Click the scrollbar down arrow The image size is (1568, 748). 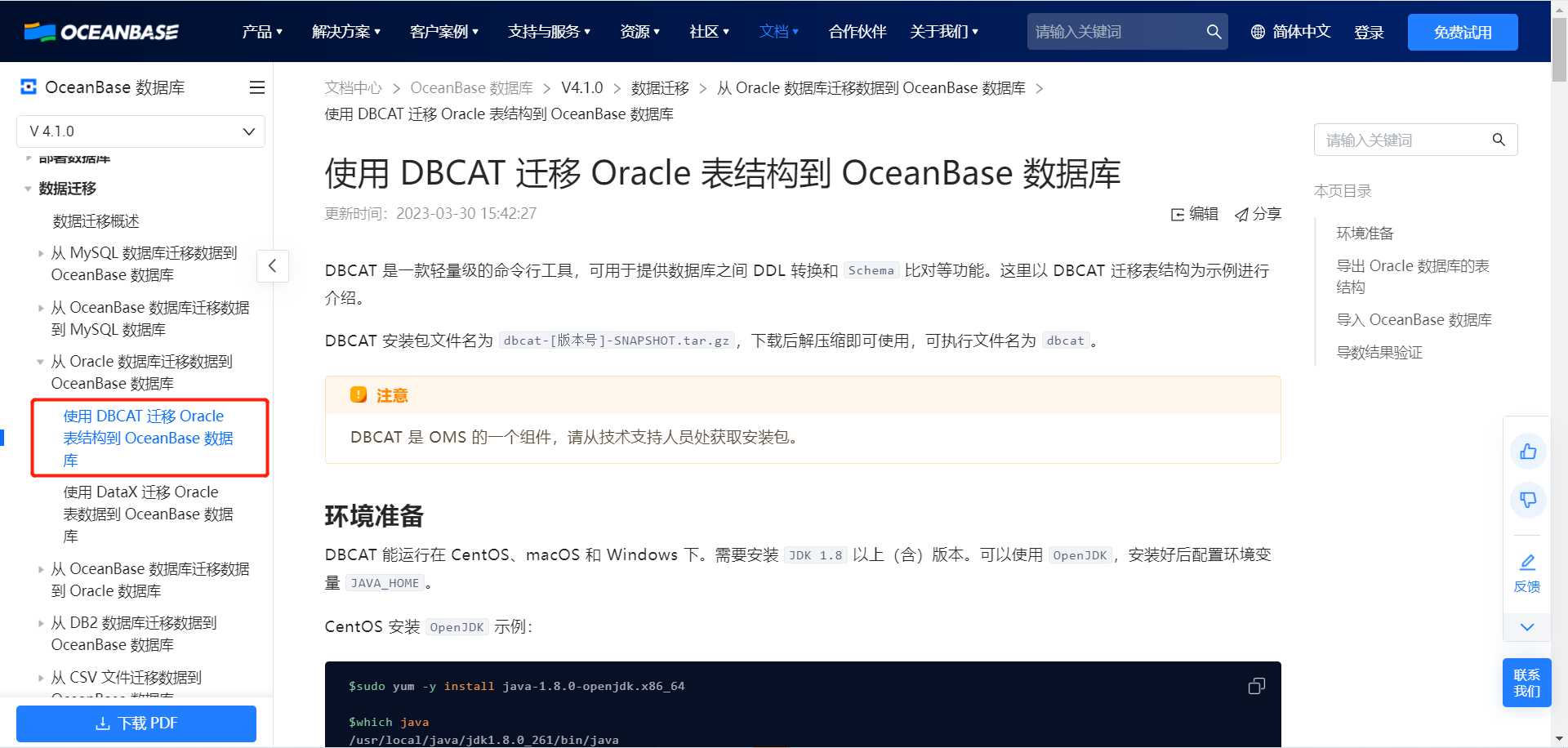pos(1560,739)
